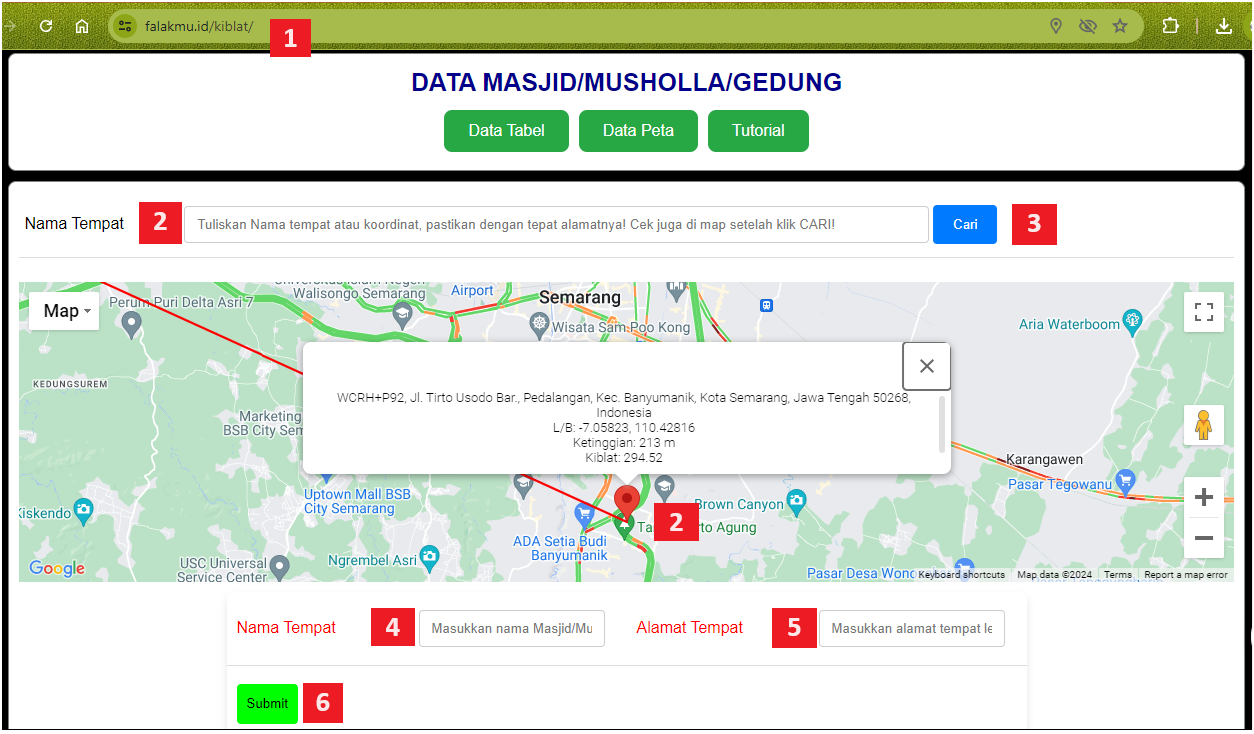Open the map Terms link
Screen dimensions: 1254x734
(1118, 575)
